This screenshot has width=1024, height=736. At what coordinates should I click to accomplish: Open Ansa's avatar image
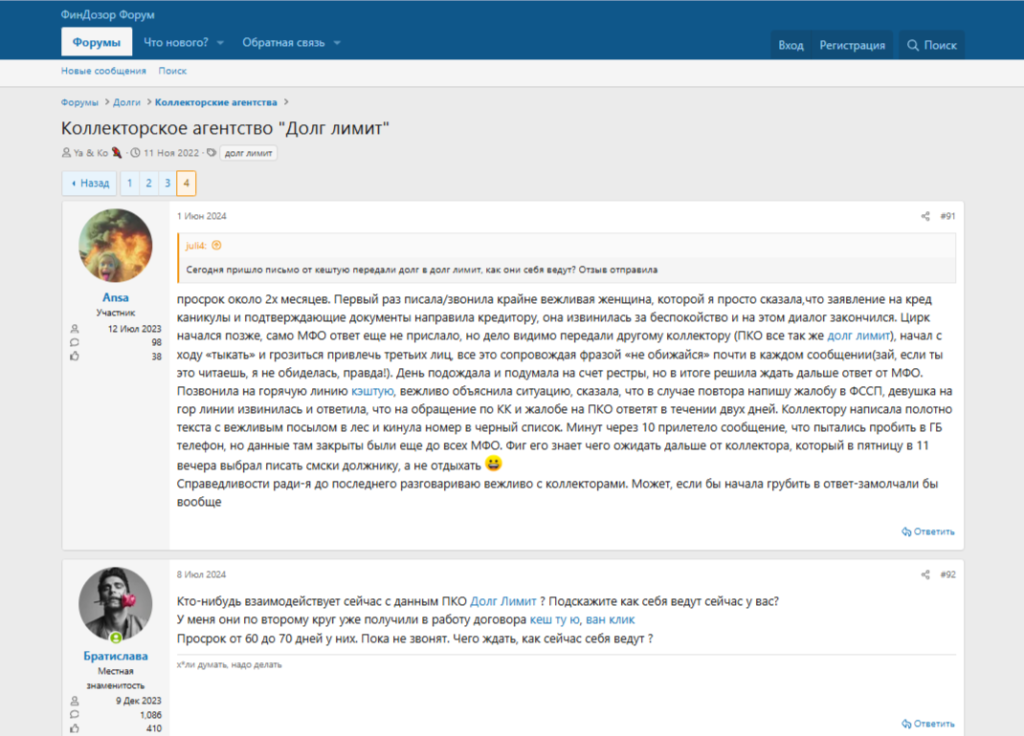[x=116, y=246]
